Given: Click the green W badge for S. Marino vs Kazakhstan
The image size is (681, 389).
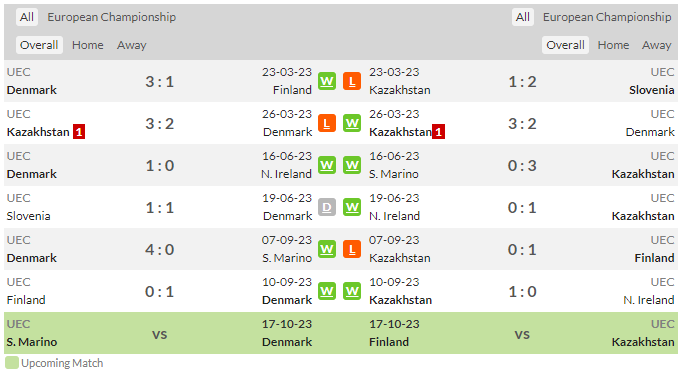Looking at the screenshot, I should click(352, 165).
